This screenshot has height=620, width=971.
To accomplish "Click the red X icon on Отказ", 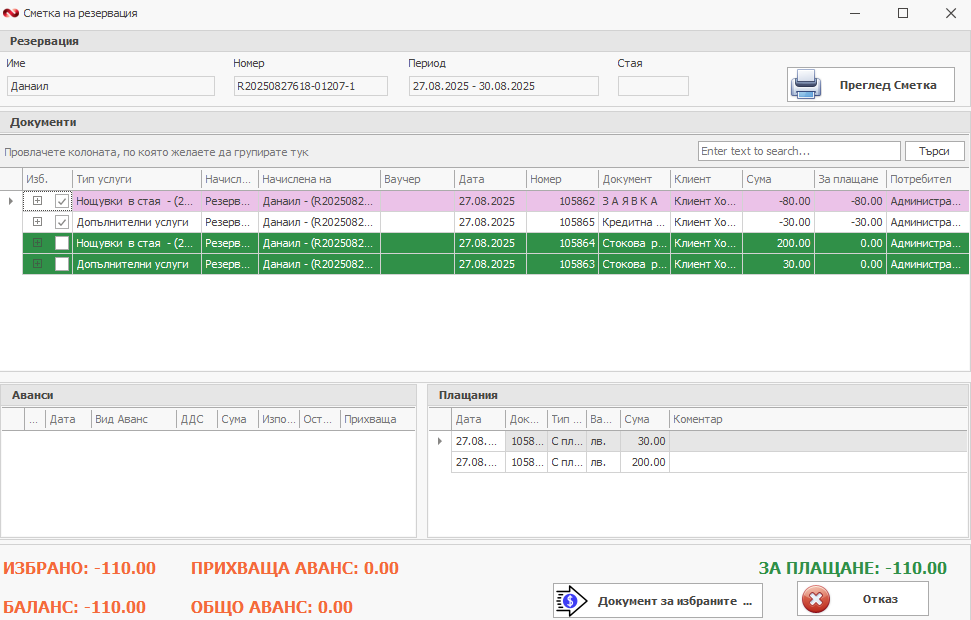I will pyautogui.click(x=817, y=600).
